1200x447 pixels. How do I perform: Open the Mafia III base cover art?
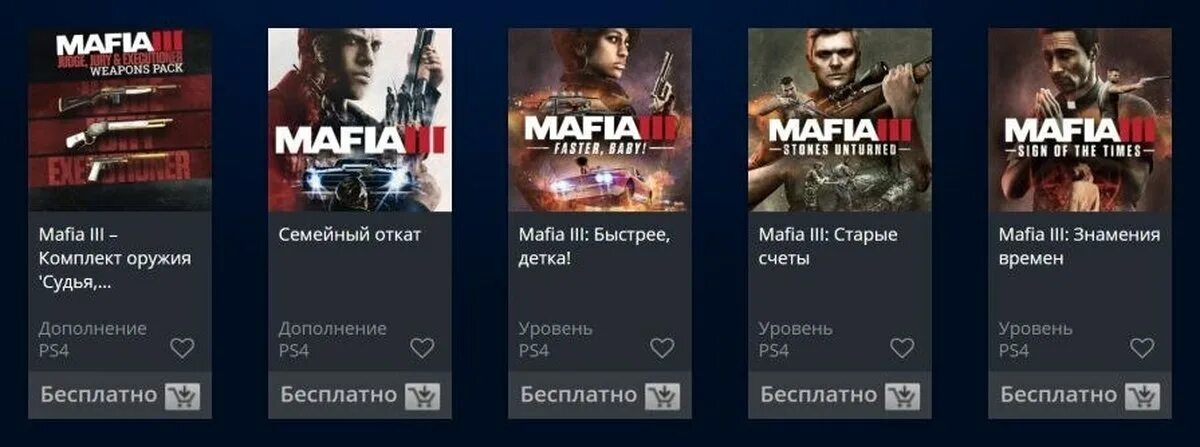[x=360, y=119]
